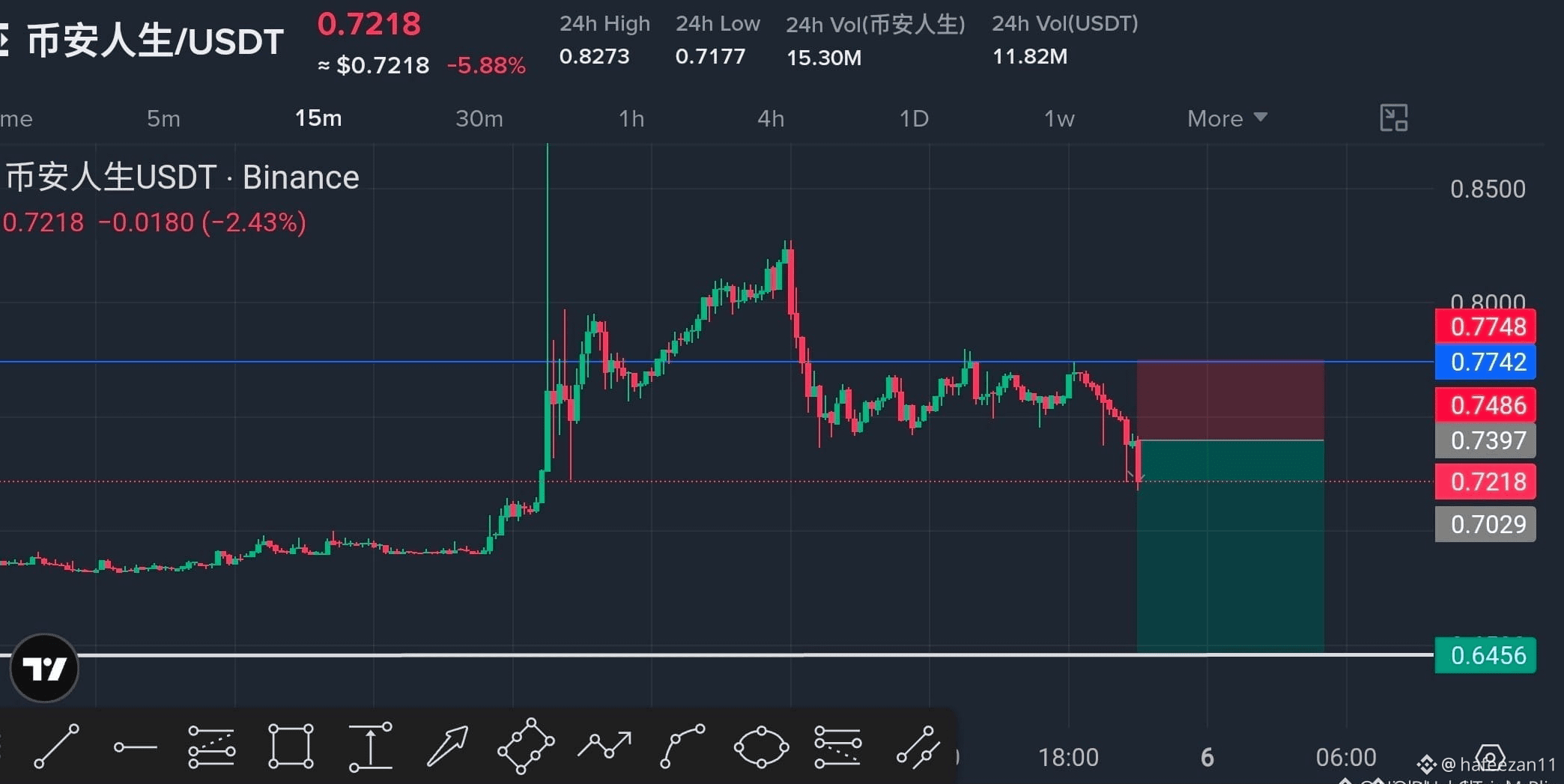Click the 06:00 time axis label
The image size is (1564, 784).
pyautogui.click(x=1346, y=758)
